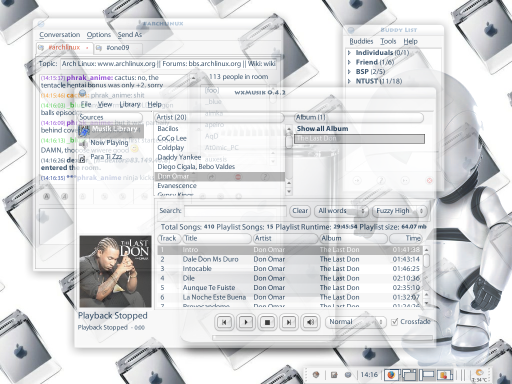Screen dimensions: 512x384
Task: Open the Now Playing source
Action: [109, 143]
